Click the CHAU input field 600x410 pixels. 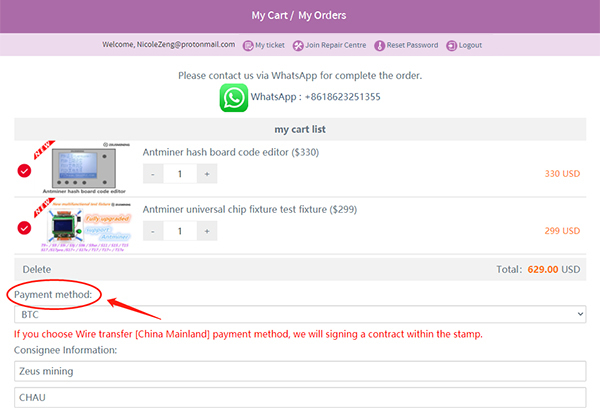(x=299, y=398)
